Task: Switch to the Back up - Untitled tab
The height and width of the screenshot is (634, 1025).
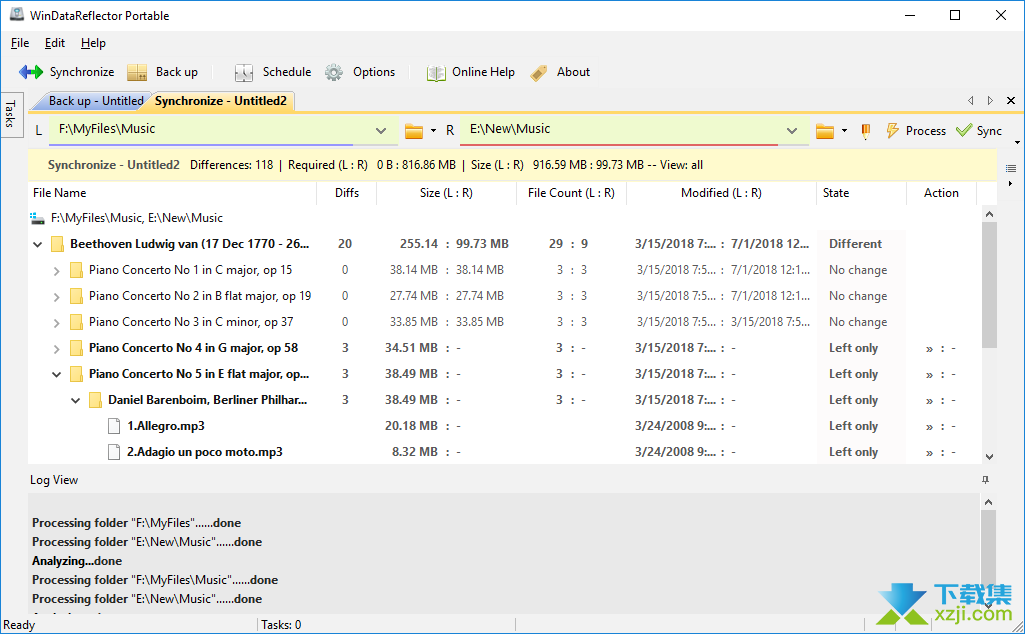Action: coord(96,101)
